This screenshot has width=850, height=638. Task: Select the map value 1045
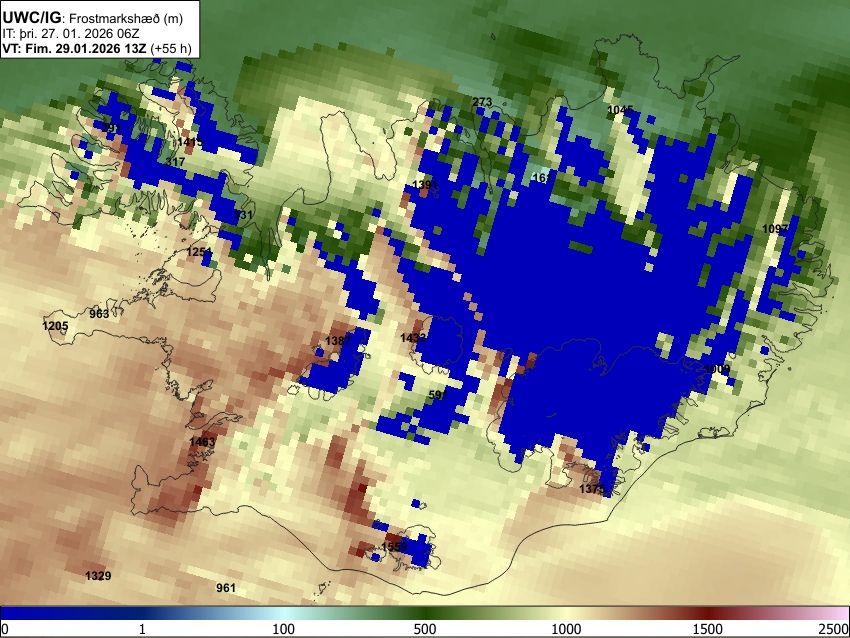point(620,110)
